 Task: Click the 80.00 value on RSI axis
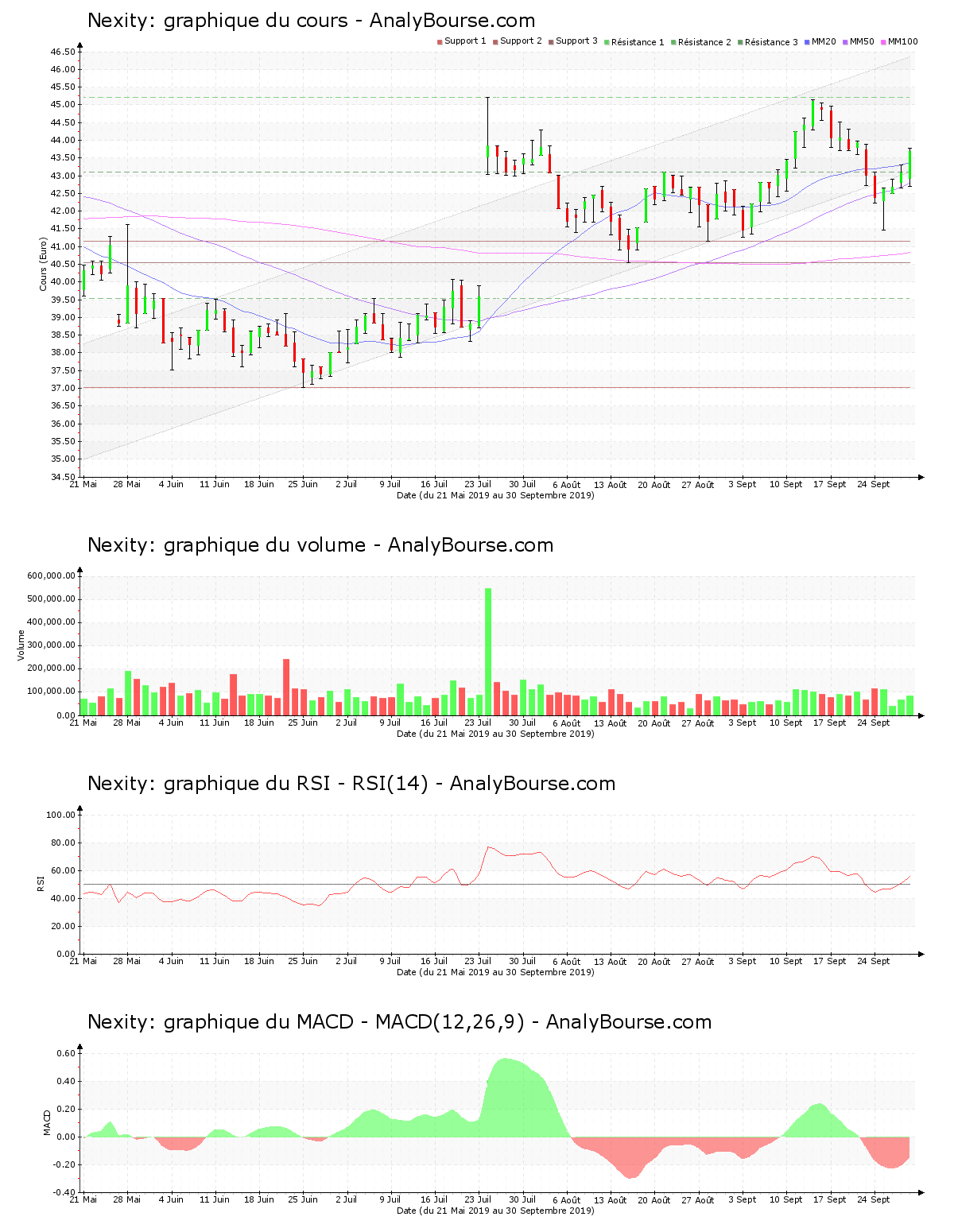click(x=63, y=843)
